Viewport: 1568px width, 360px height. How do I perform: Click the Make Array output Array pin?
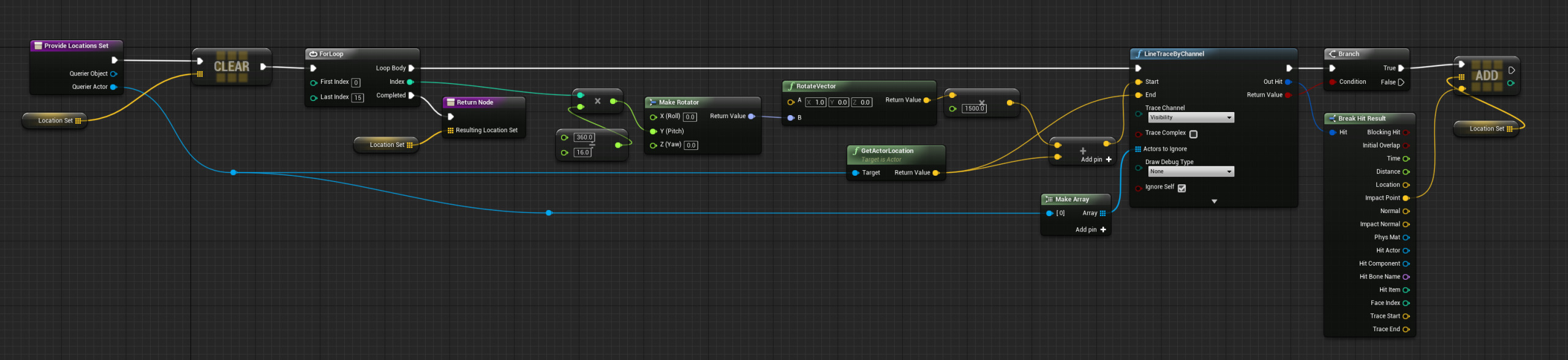(x=1102, y=214)
